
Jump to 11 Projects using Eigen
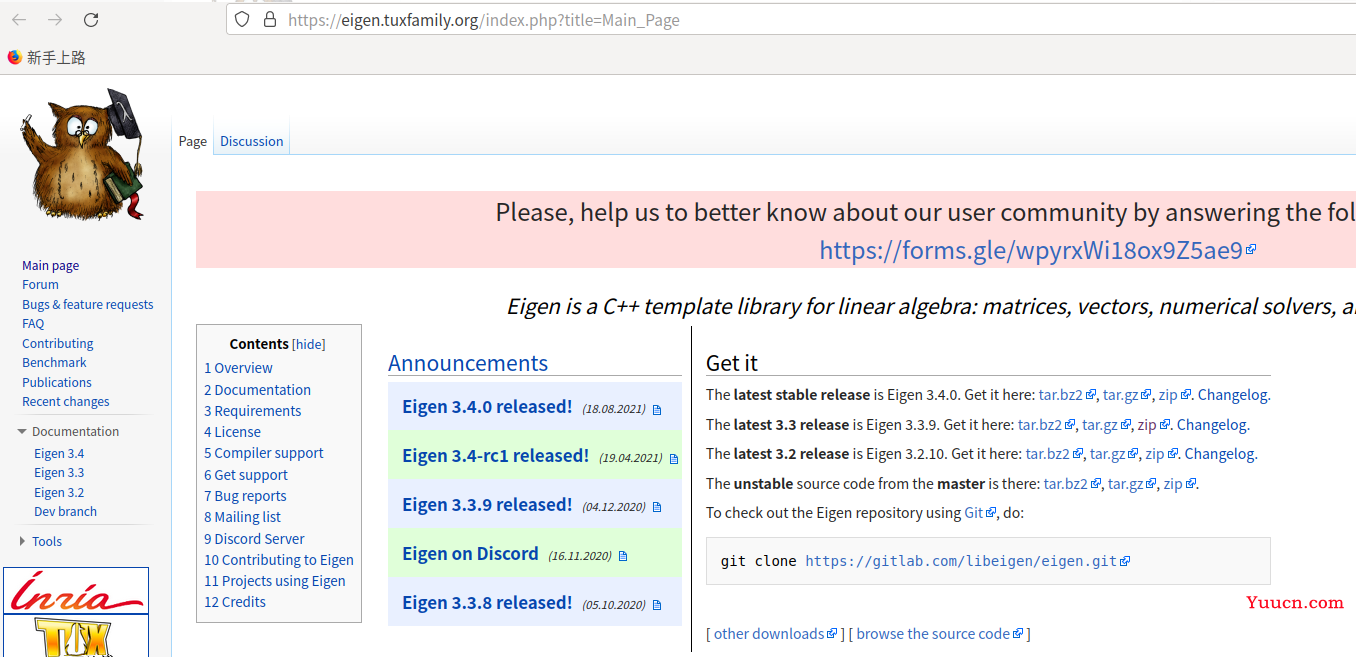click(x=275, y=581)
